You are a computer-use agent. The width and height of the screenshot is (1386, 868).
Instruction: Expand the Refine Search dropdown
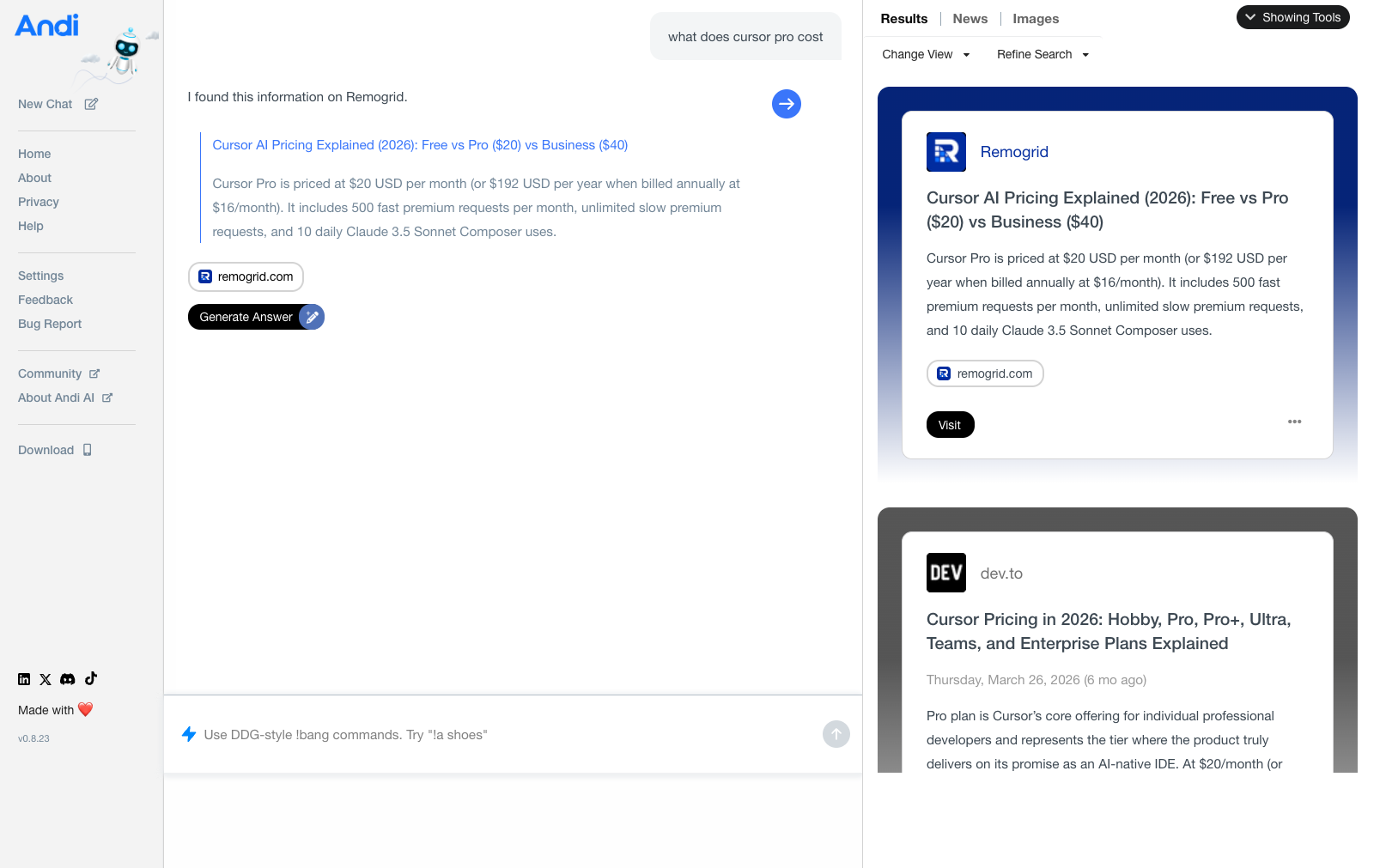point(1043,54)
